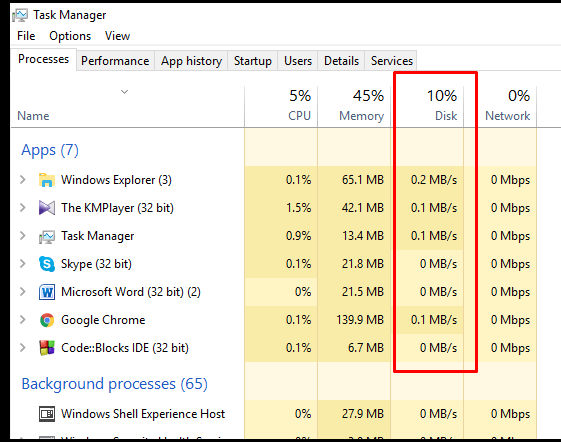The height and width of the screenshot is (442, 561).
Task: Expand The KMPlayer (32 bit) row
Action: (x=23, y=207)
